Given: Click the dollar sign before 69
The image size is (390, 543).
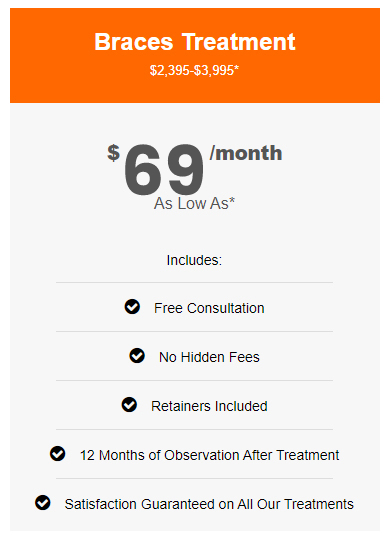Looking at the screenshot, I should [114, 153].
